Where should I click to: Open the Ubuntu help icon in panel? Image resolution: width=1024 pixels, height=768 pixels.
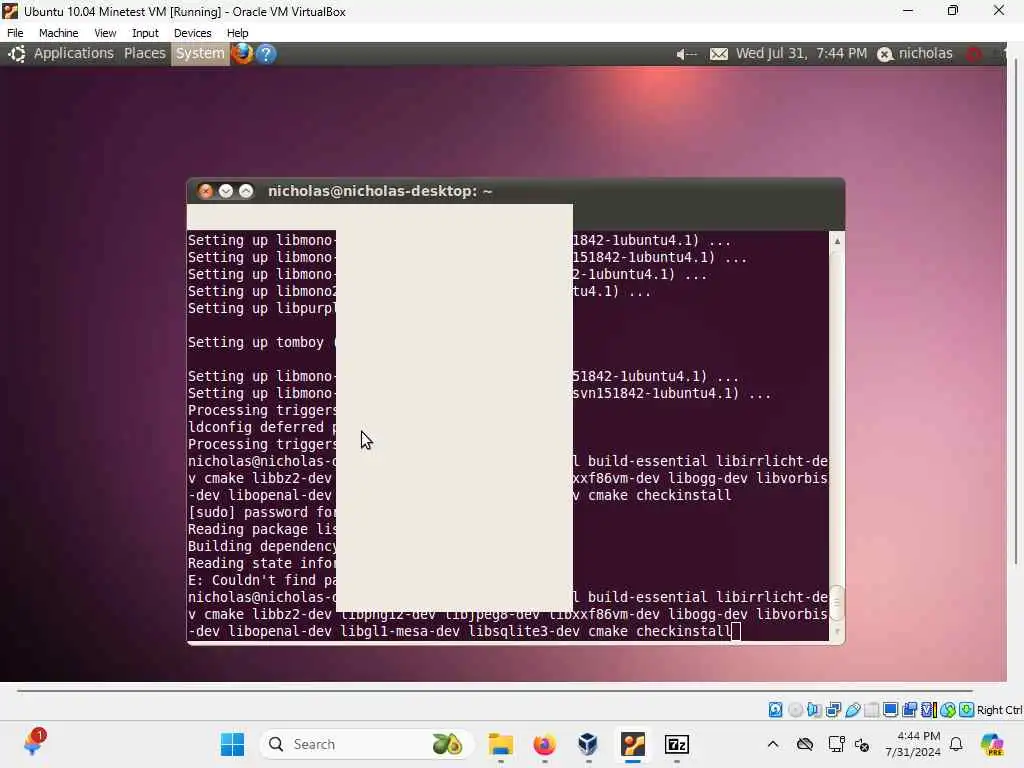coord(266,54)
